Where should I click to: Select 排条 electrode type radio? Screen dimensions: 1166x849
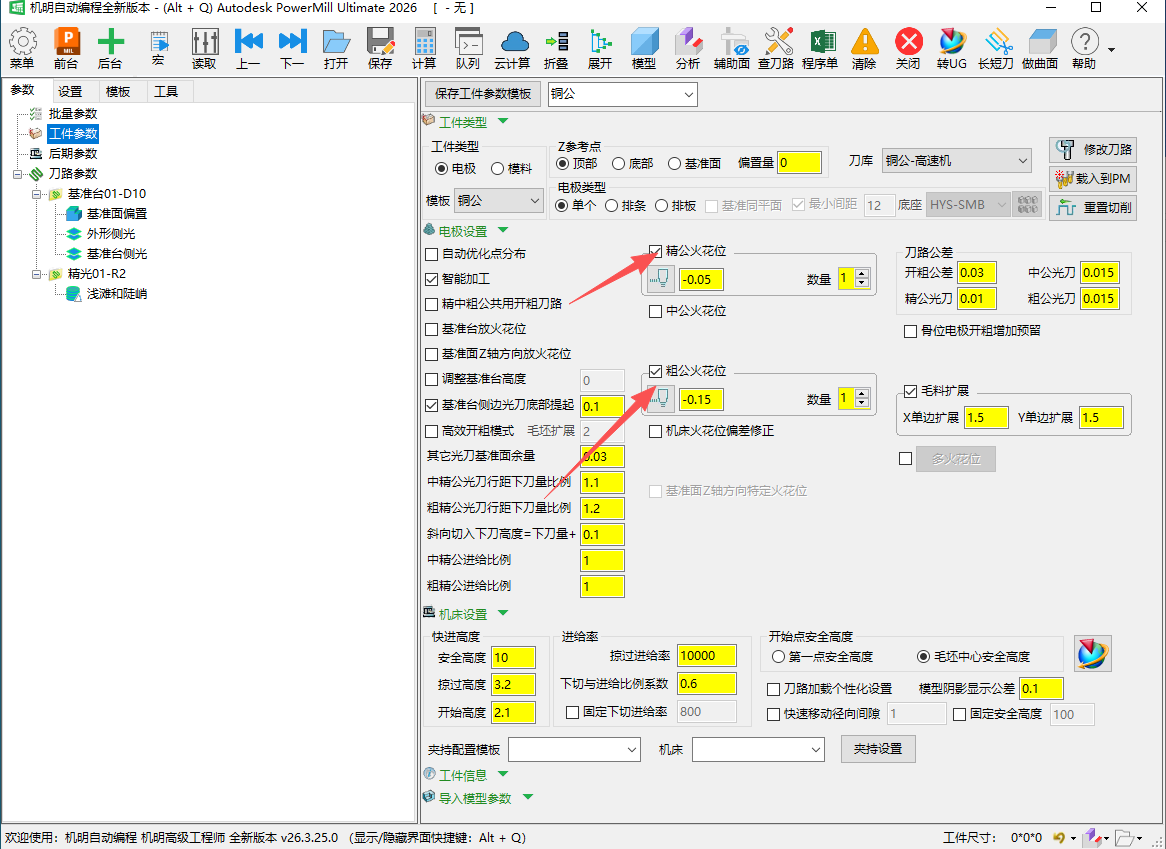[612, 206]
